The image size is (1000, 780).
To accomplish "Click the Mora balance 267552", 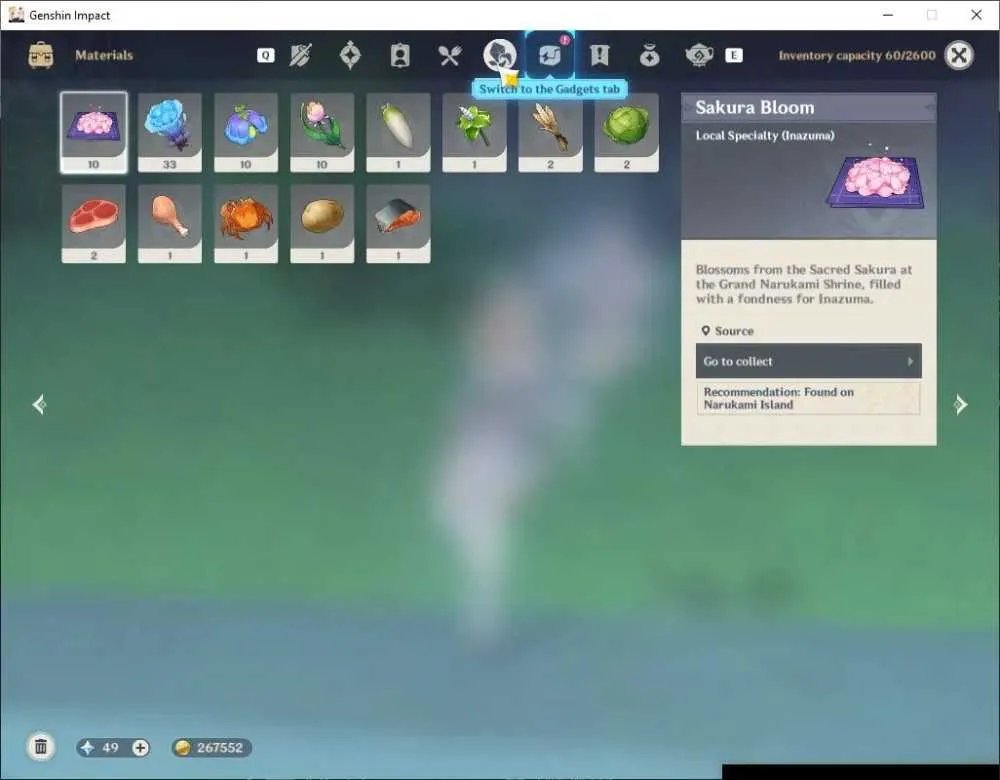I will pos(211,747).
